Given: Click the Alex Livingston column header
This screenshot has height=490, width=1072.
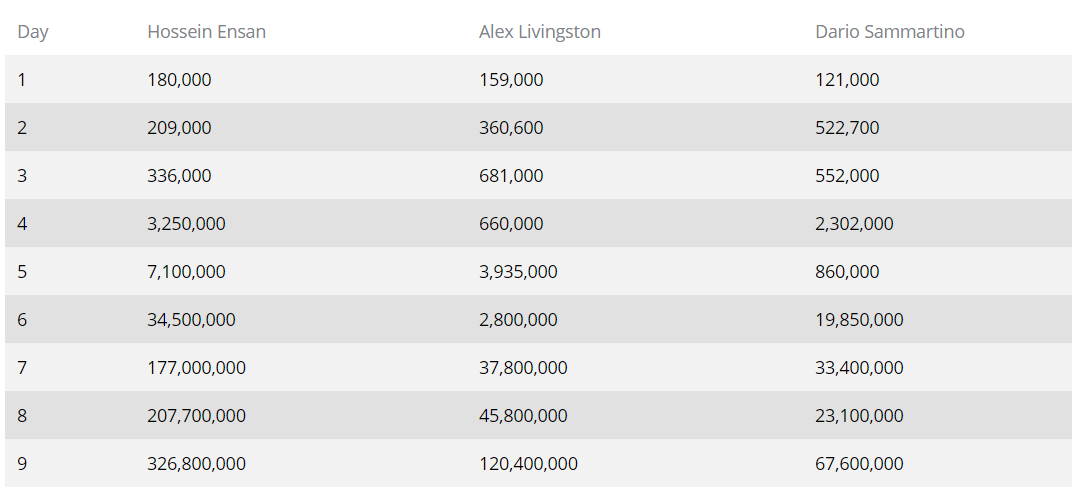Looking at the screenshot, I should [x=539, y=31].
